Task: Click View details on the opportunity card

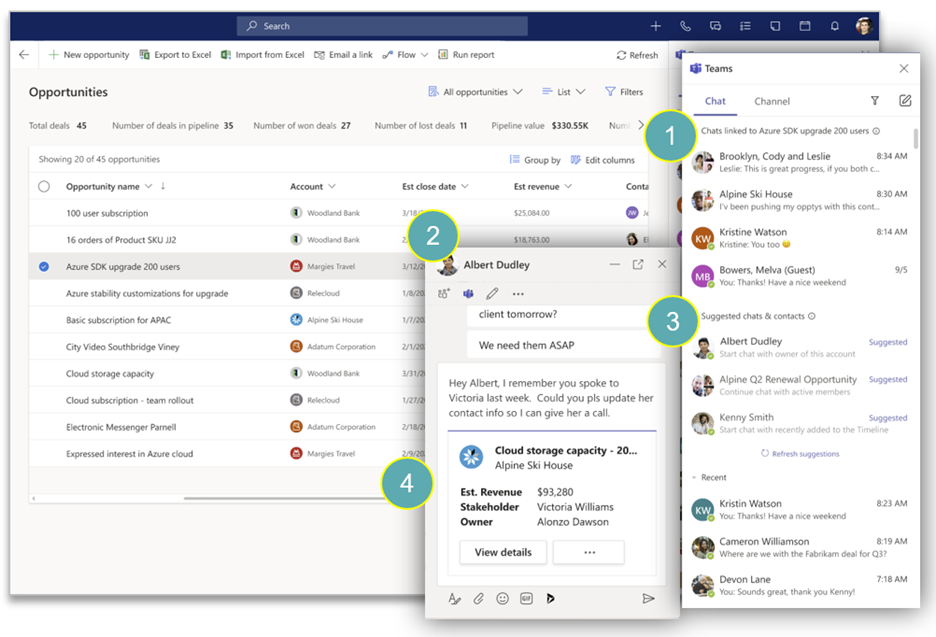Action: 503,552
